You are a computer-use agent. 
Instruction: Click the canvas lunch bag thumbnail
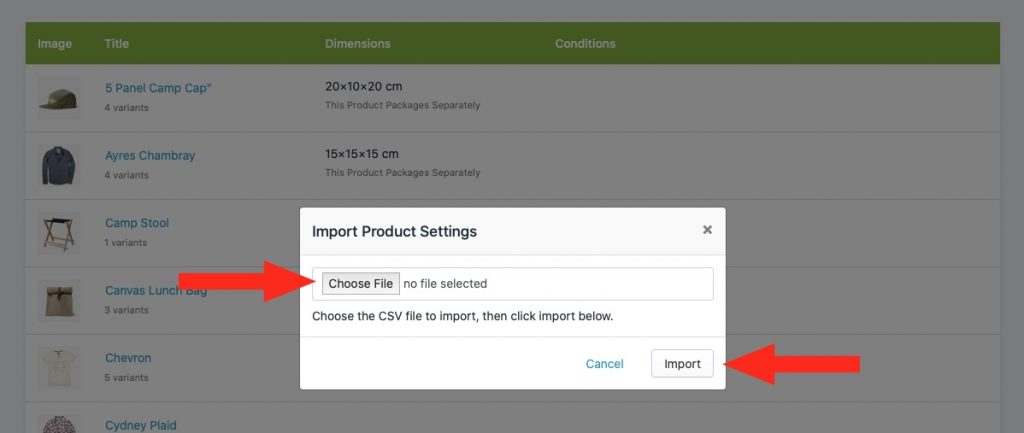(58, 300)
